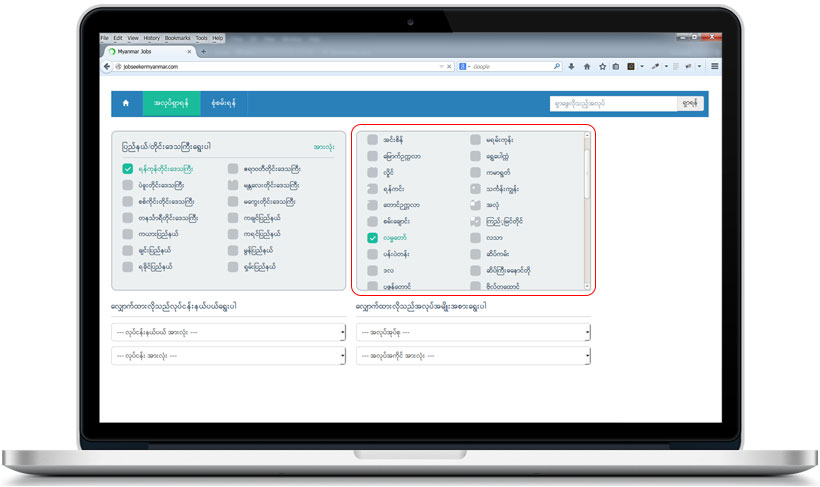820x487 pixels.
Task: Click the eyedropper tool icon in toolbar
Action: [x=655, y=66]
